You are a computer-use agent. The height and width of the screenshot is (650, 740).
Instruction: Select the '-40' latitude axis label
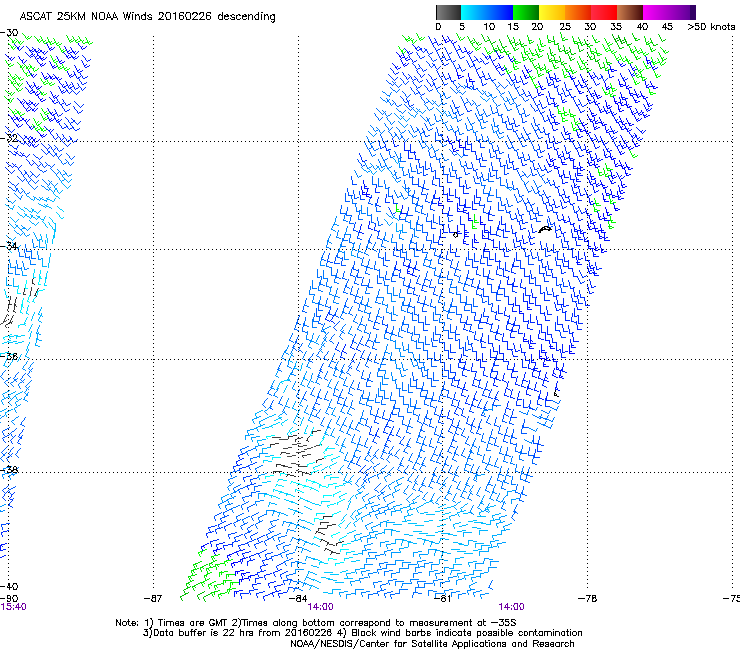(x=9, y=586)
